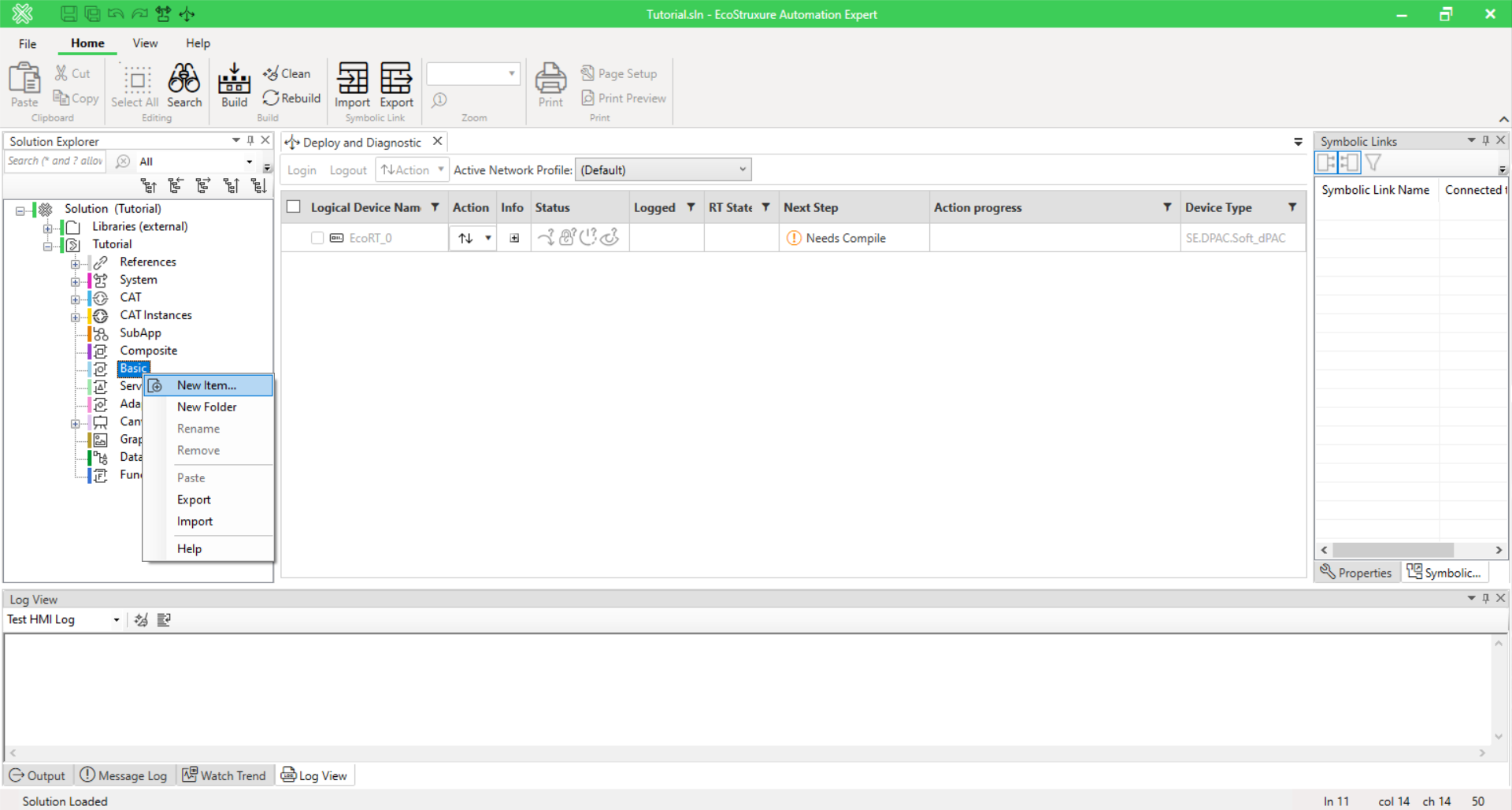The height and width of the screenshot is (810, 1512).
Task: Expand the Libraries (external) node
Action: pyautogui.click(x=48, y=228)
